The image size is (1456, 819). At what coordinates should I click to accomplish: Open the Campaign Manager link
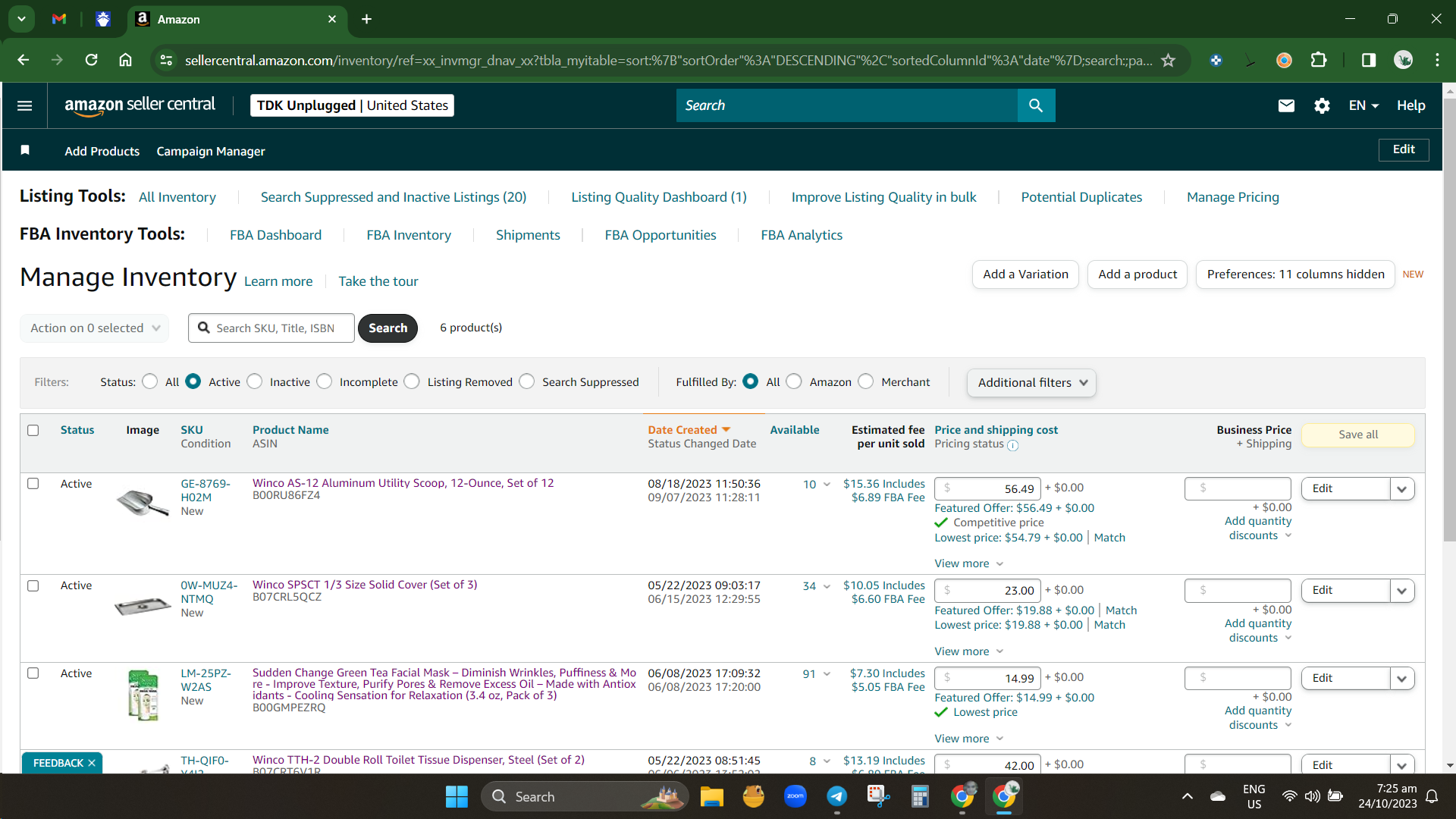[x=211, y=151]
